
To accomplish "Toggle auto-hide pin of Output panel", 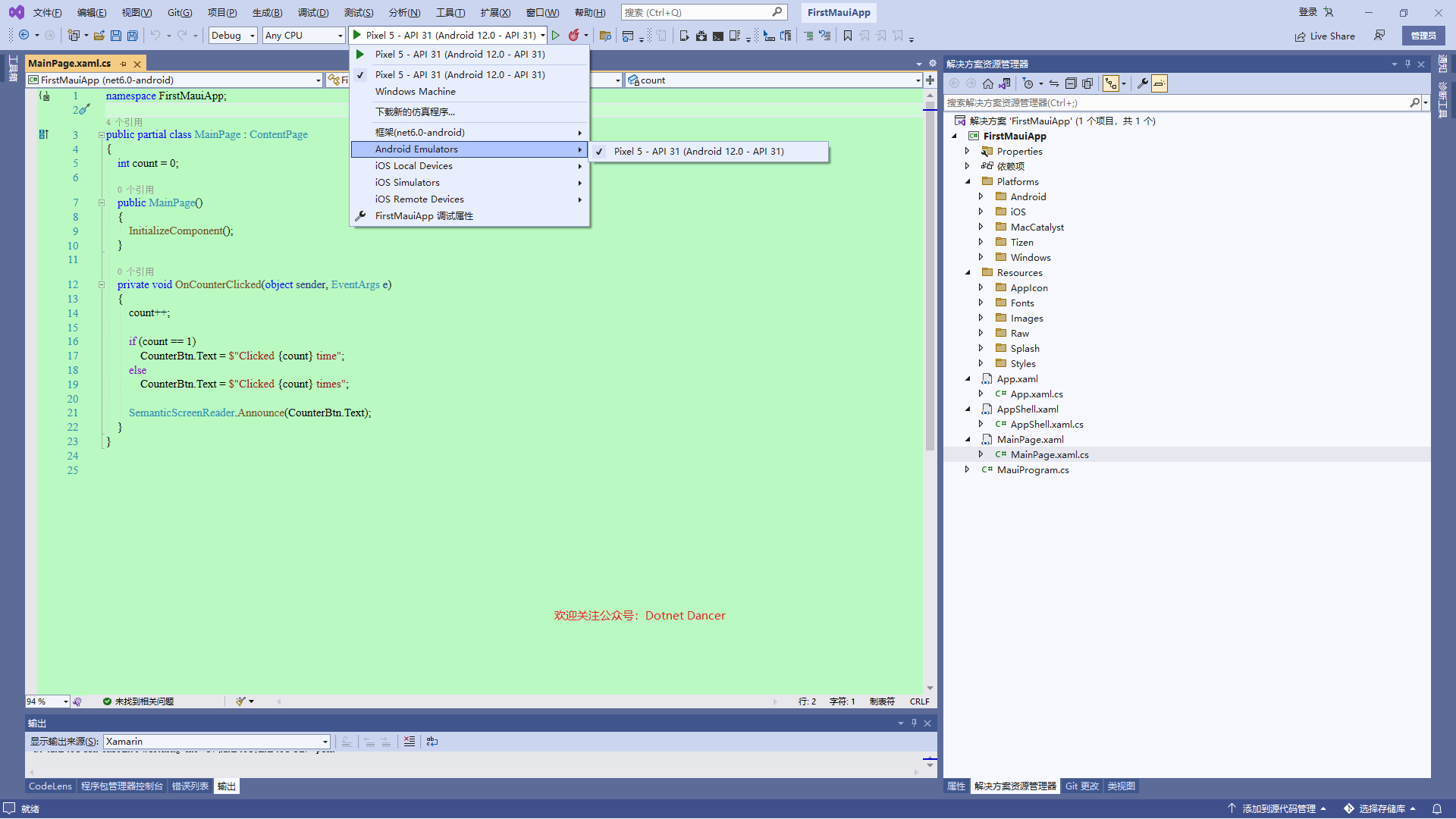I will coord(914,723).
